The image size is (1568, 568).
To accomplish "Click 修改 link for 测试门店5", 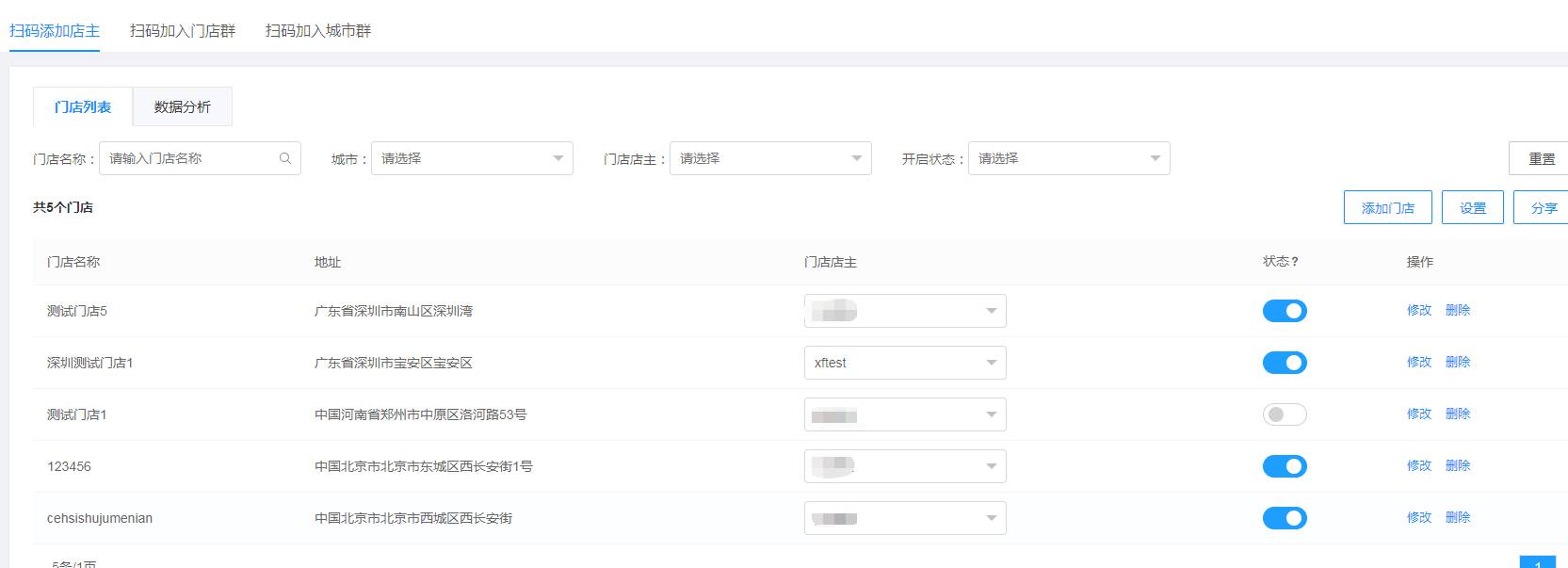I will point(1418,310).
